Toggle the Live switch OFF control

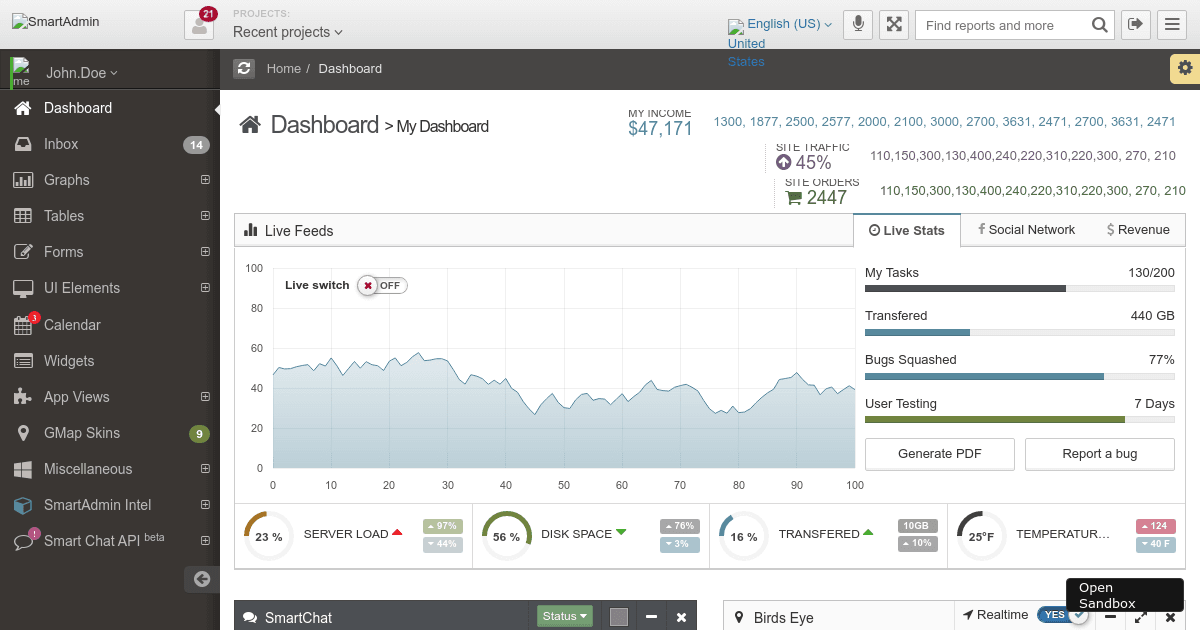click(x=382, y=285)
